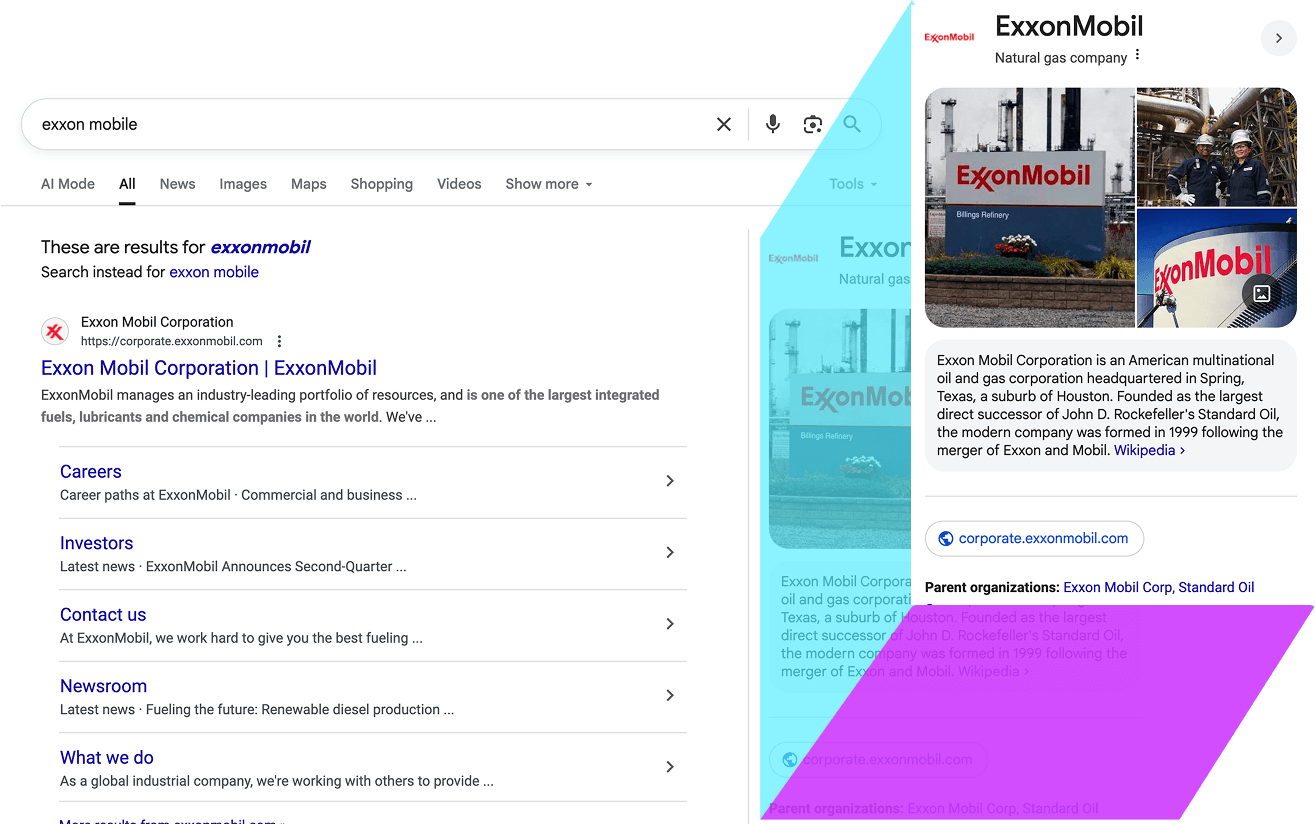Open three-dot menu beside corporate.exxonmobil.com URL
This screenshot has height=825, width=1315.
280,341
